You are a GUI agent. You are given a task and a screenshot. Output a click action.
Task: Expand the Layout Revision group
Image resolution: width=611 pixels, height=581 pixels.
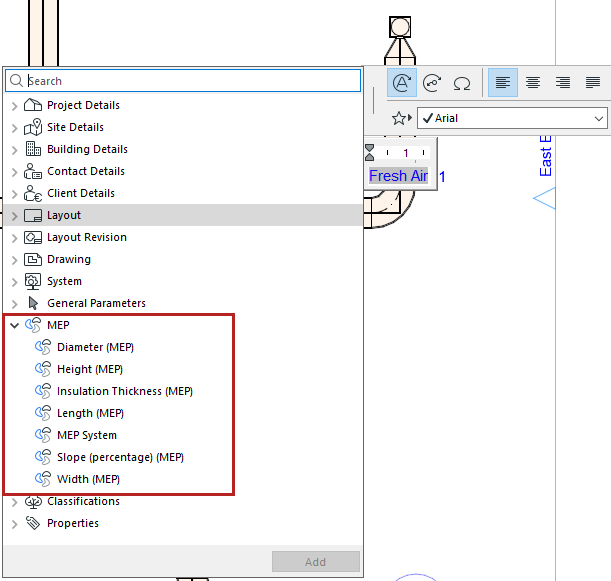tap(14, 238)
